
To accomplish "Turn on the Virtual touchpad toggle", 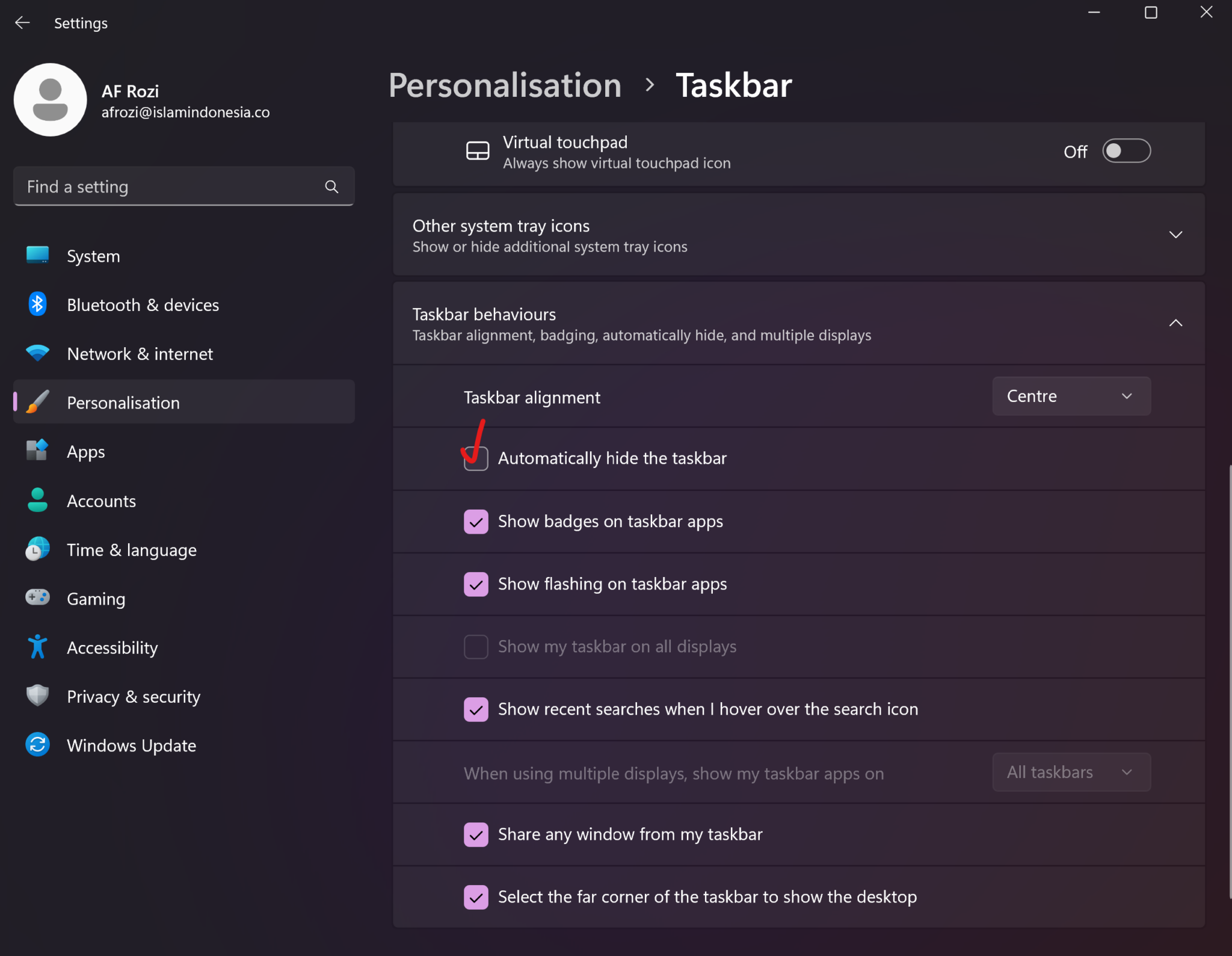I will 1126,151.
